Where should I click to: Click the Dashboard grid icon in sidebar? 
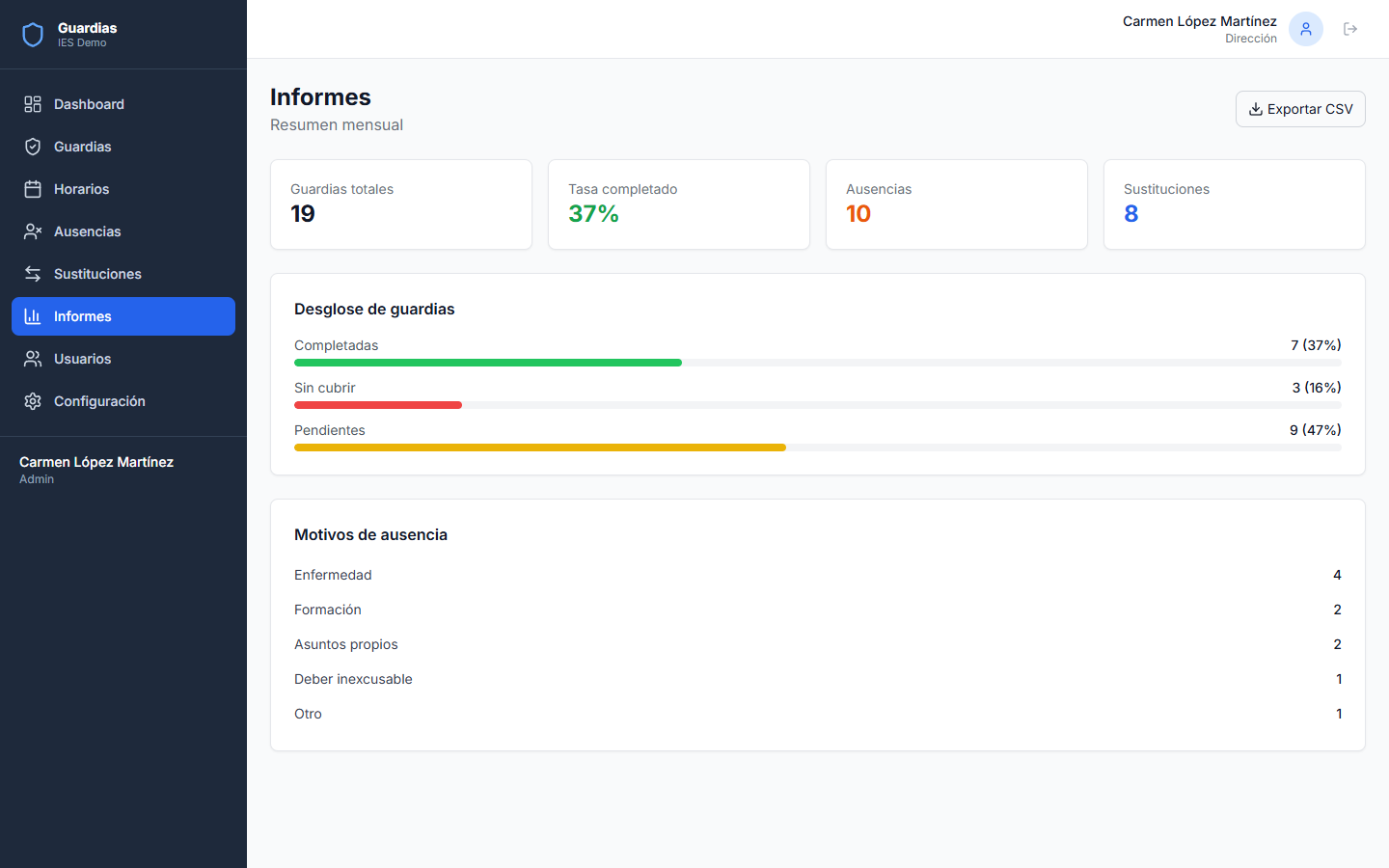[33, 104]
